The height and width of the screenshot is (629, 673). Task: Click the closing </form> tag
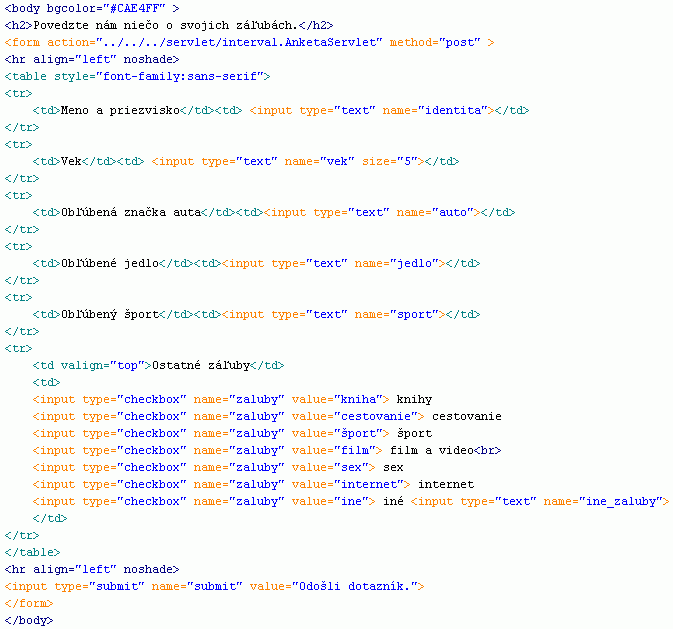click(29, 603)
